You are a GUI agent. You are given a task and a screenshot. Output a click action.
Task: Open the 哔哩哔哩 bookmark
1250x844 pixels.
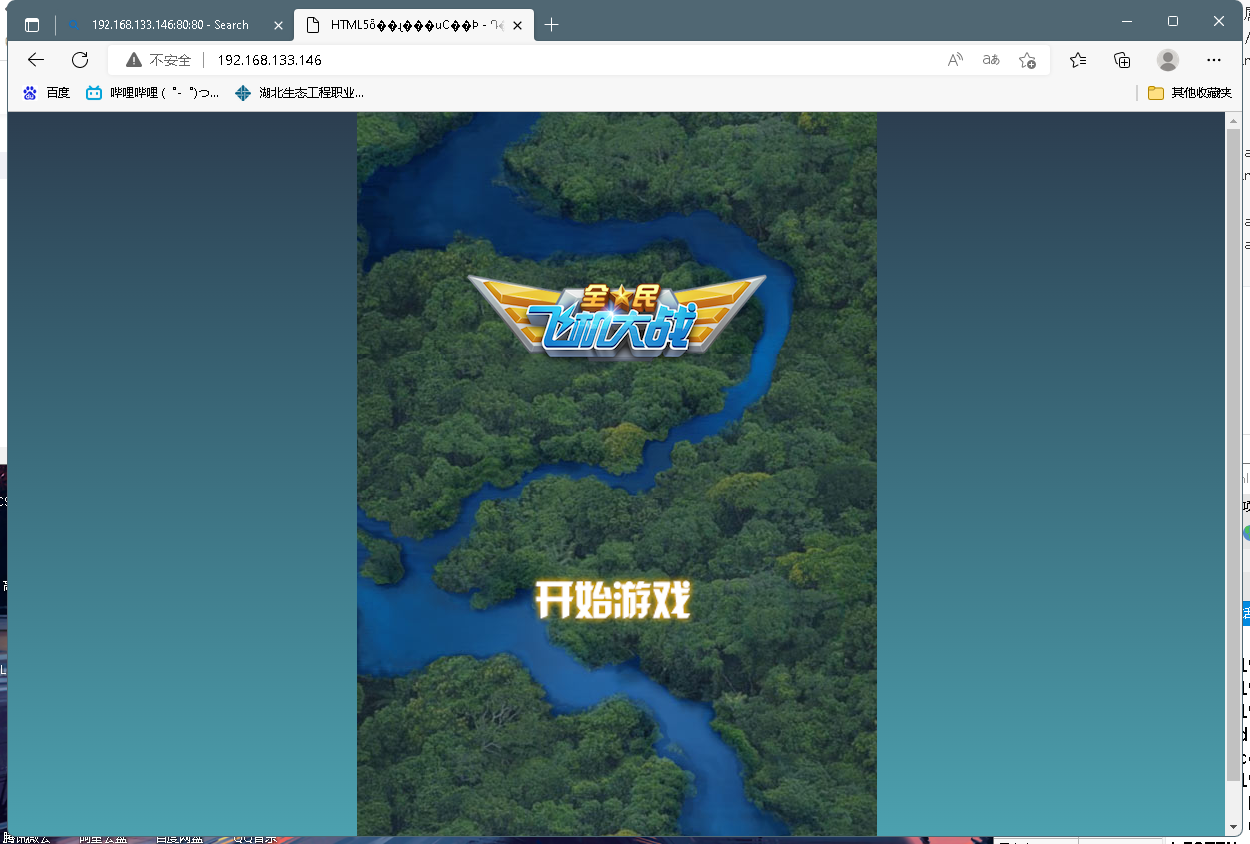point(152,93)
